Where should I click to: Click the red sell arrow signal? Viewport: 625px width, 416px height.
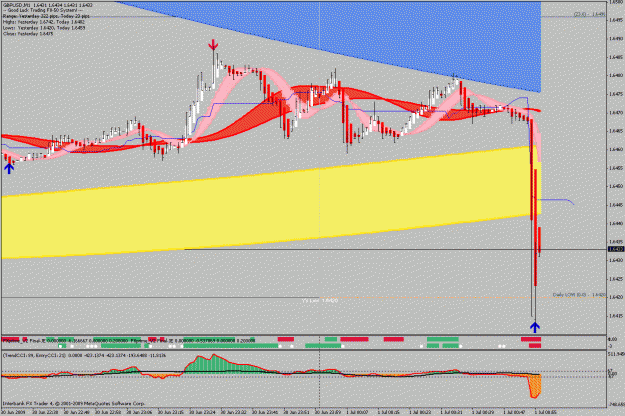213,45
